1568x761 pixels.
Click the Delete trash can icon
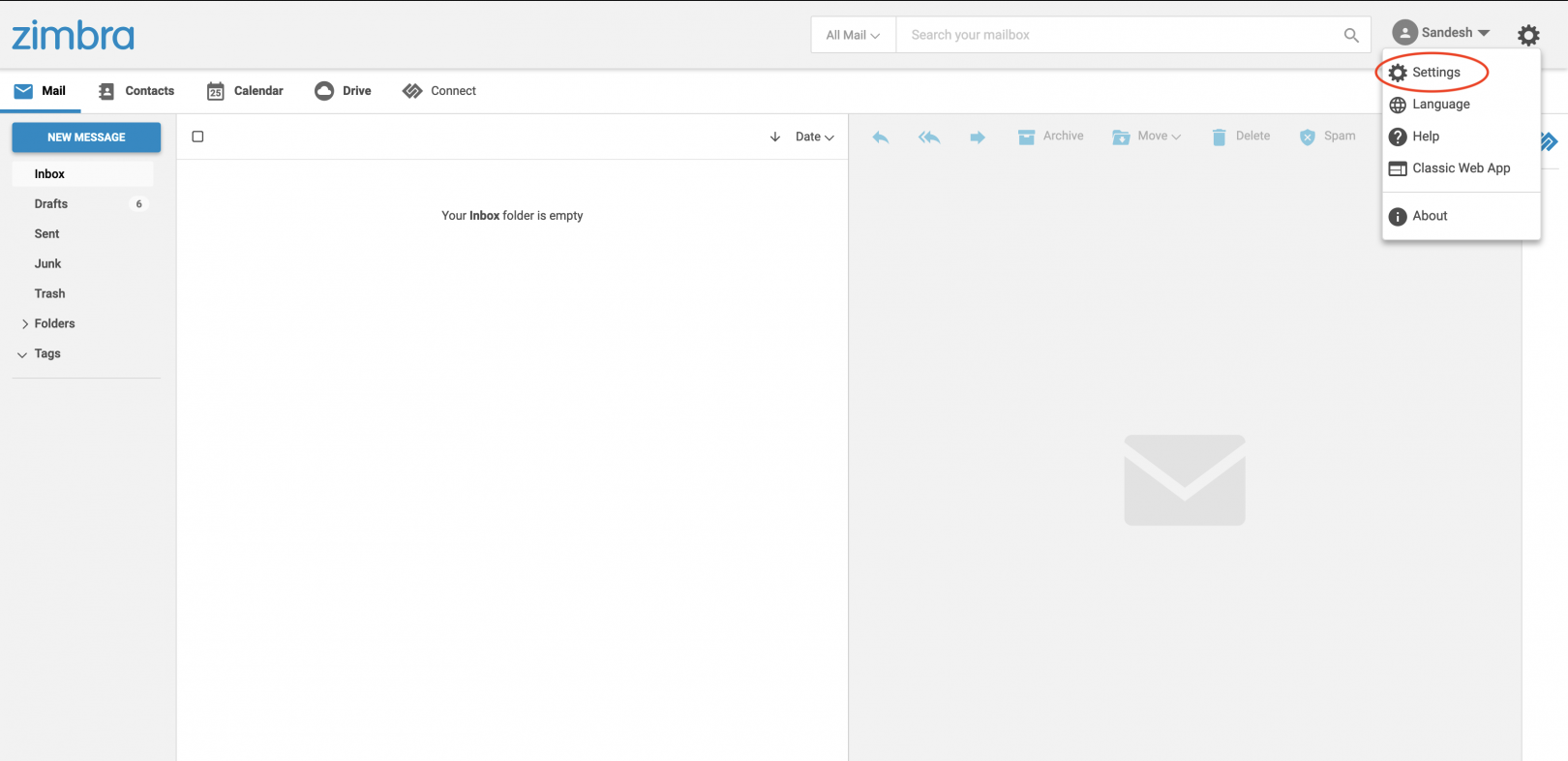tap(1219, 137)
